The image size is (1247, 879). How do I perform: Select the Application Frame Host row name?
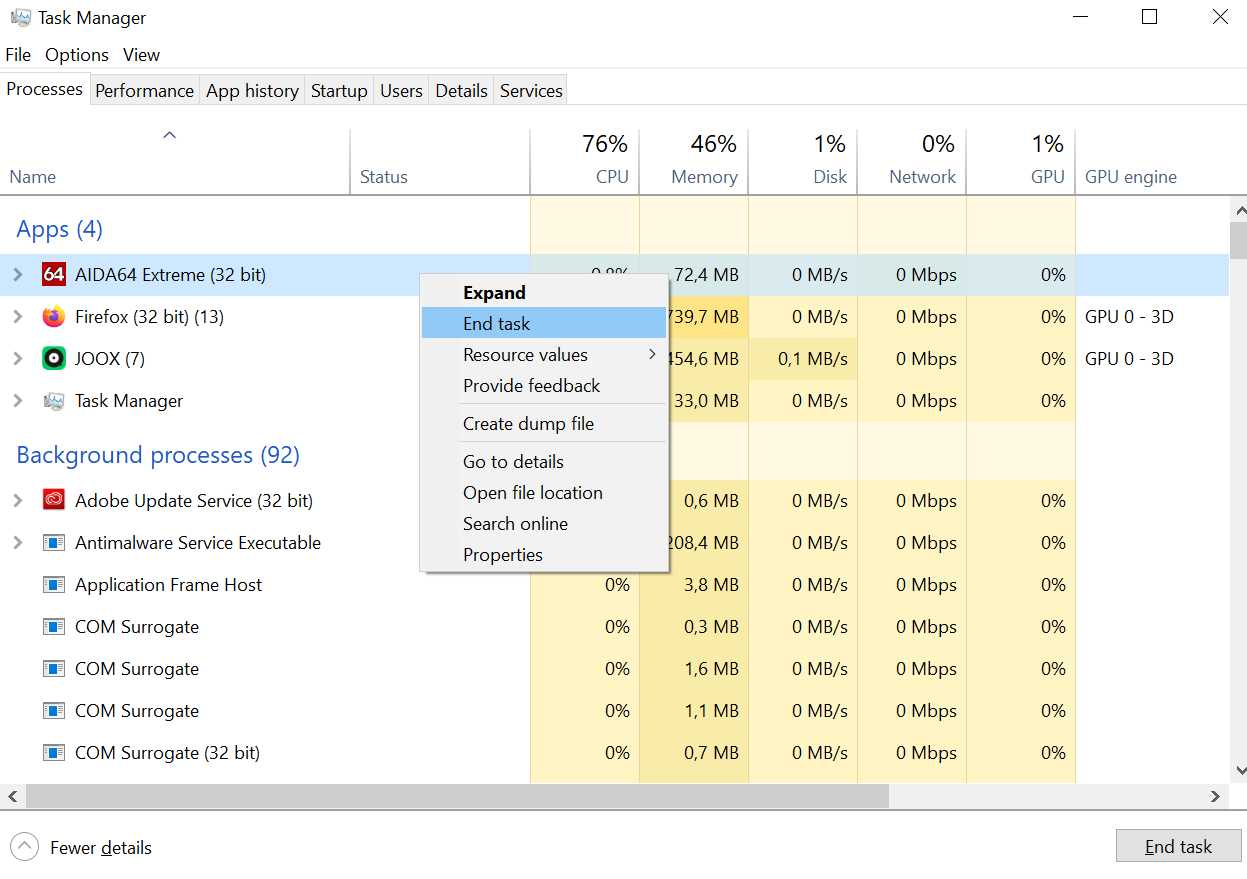[x=168, y=585]
